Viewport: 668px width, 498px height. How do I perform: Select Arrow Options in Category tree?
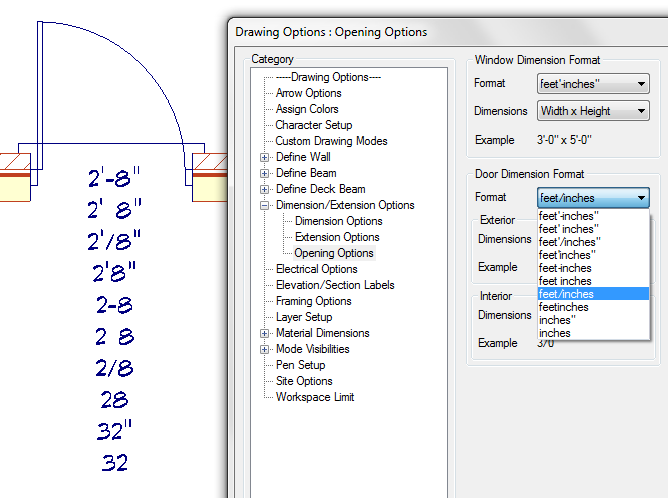click(308, 93)
